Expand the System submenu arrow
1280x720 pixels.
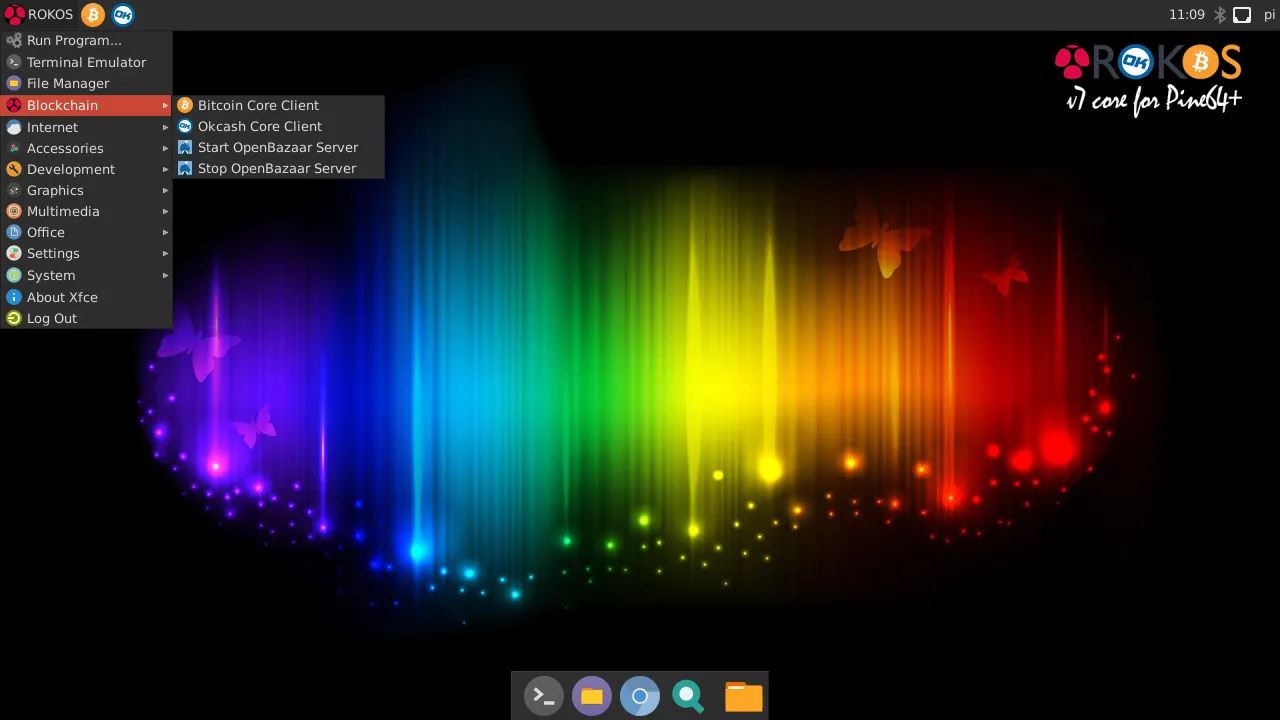click(165, 275)
